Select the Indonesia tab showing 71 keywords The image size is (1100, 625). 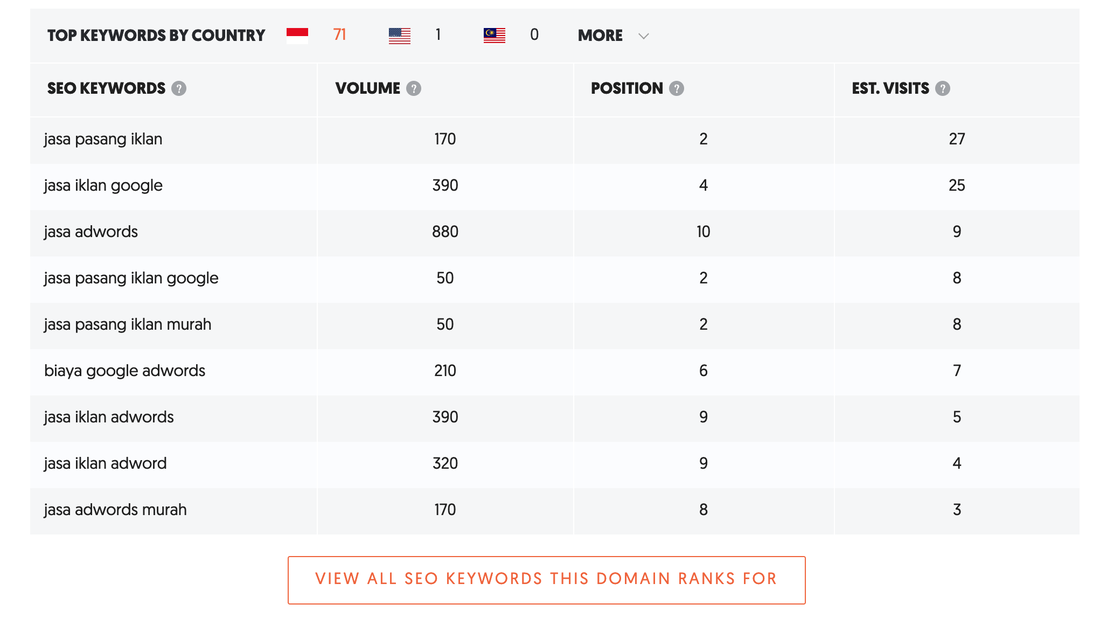(x=339, y=35)
